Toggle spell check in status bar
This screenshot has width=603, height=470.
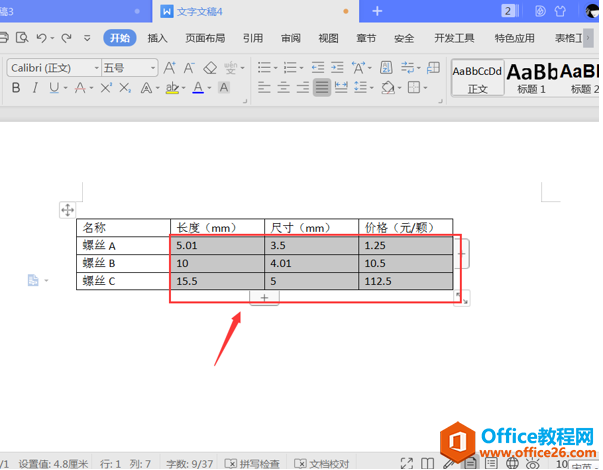(252, 464)
